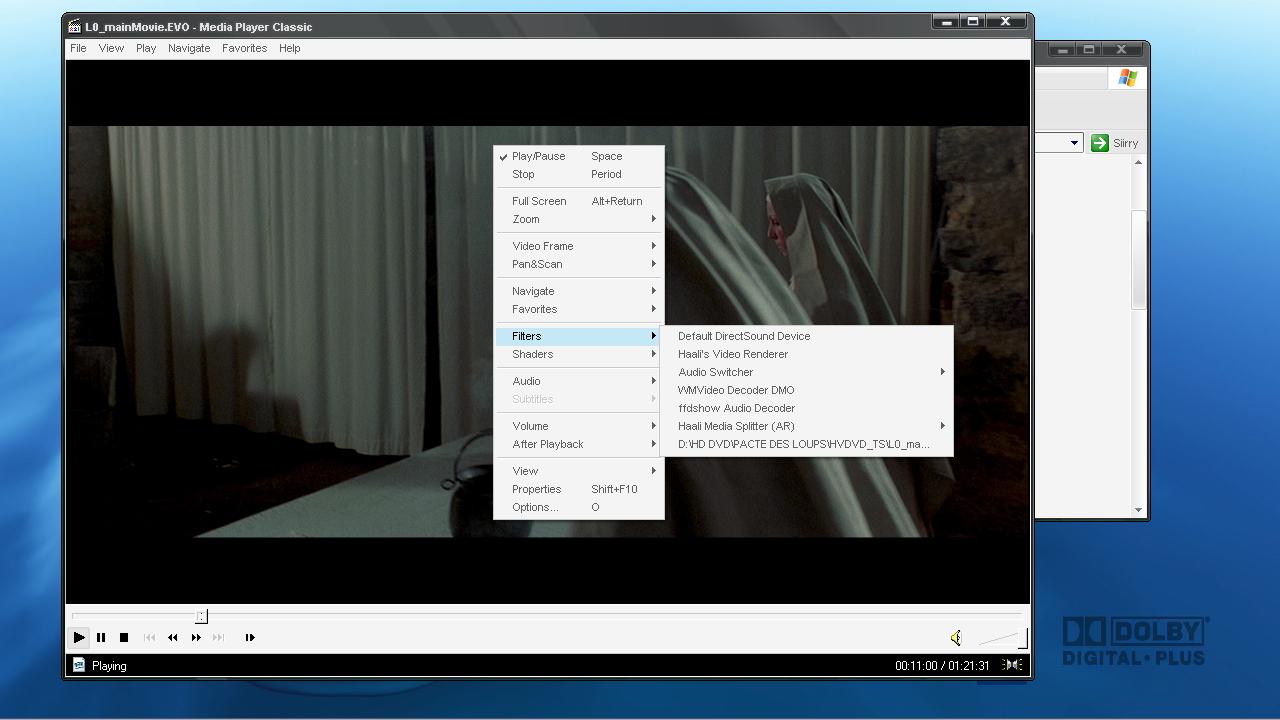1280x720 pixels.
Task: Click the seek bar thumb on the timeline
Action: click(201, 616)
